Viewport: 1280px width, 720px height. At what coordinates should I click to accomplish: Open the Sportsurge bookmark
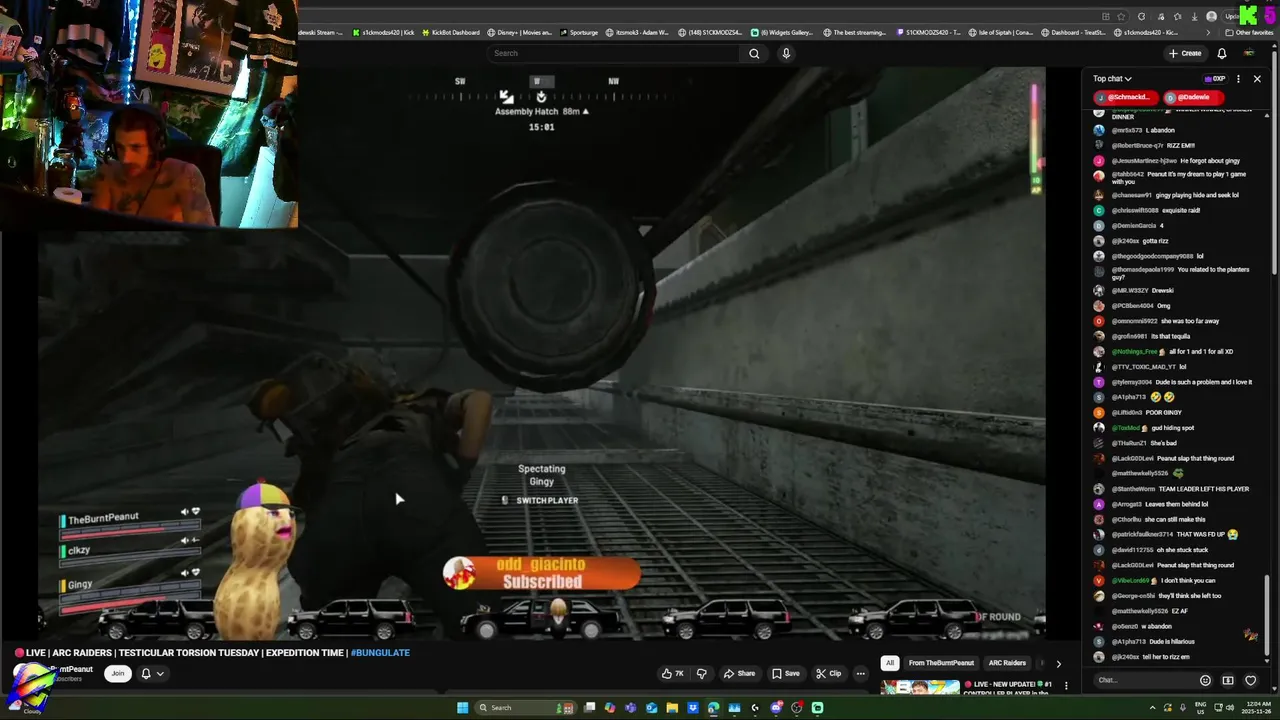pos(579,32)
